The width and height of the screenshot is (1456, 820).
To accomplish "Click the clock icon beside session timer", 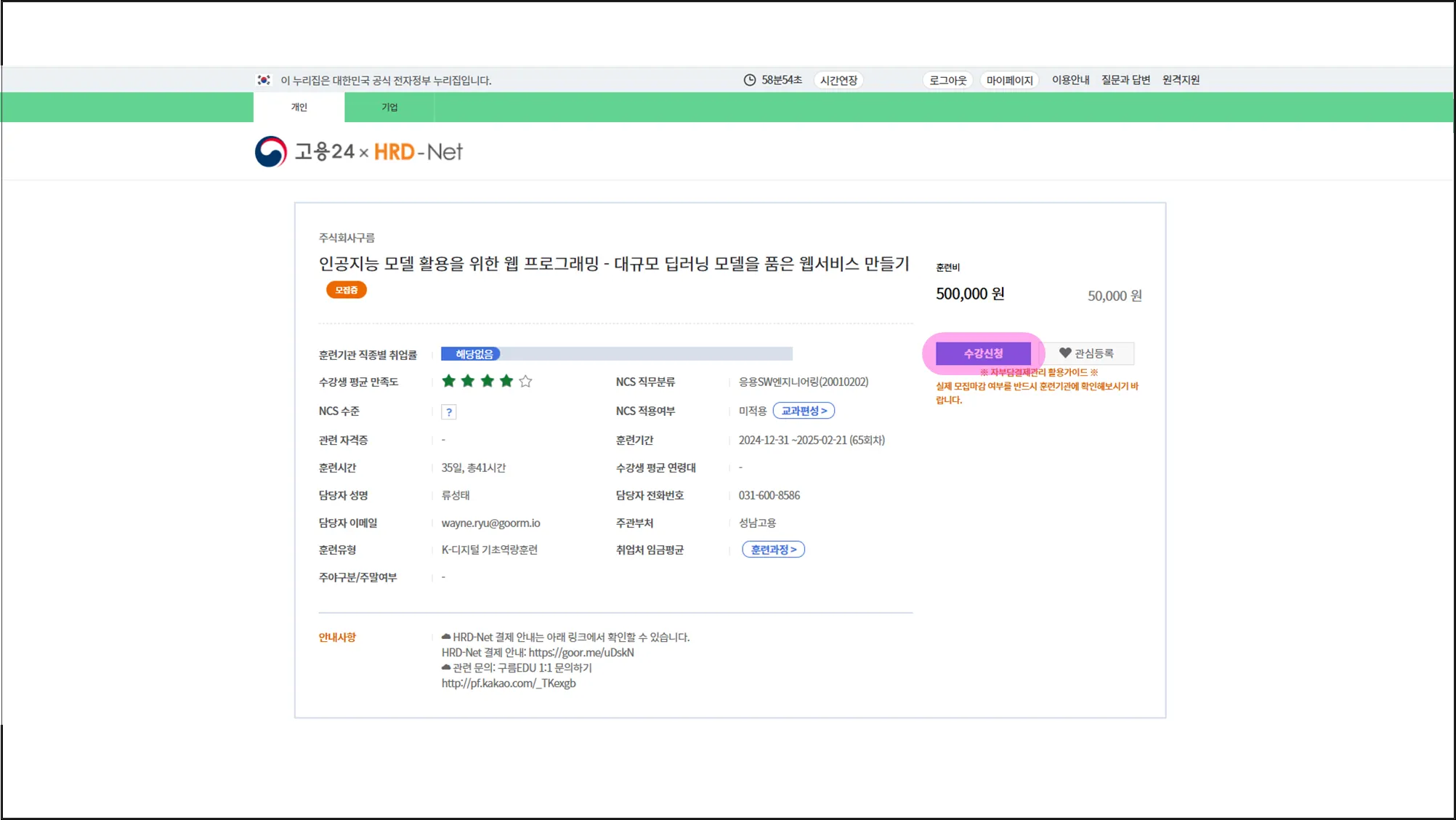I will [750, 80].
